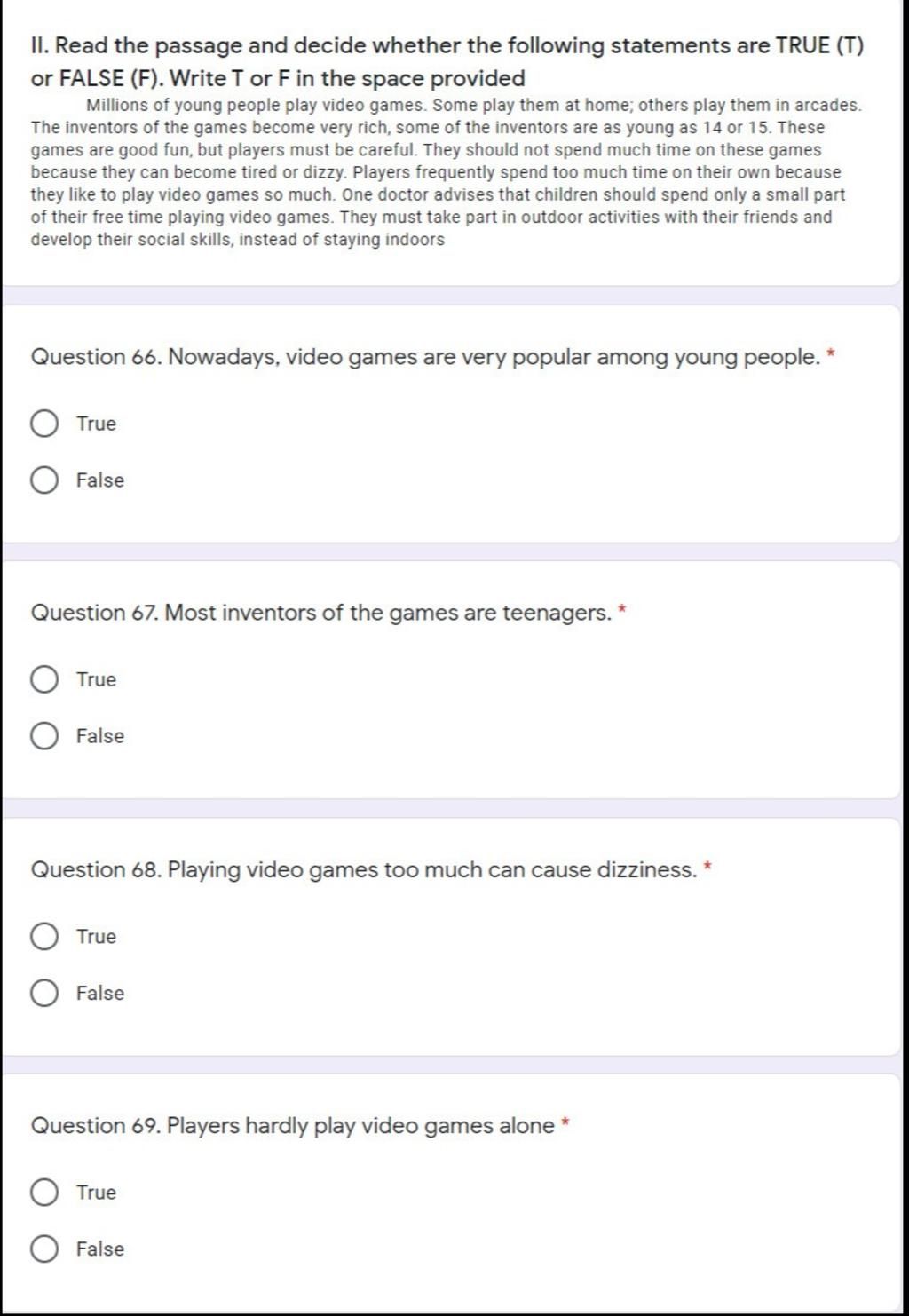This screenshot has width=909, height=1316.
Task: Click the Question 66 statement text
Action: [425, 357]
